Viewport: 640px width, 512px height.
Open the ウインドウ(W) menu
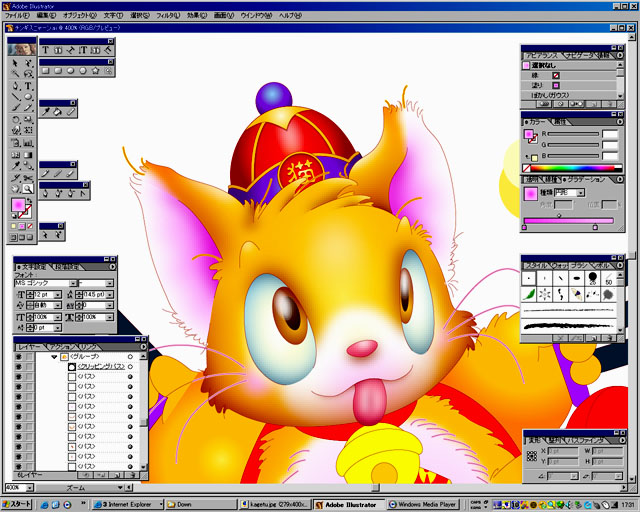point(256,16)
